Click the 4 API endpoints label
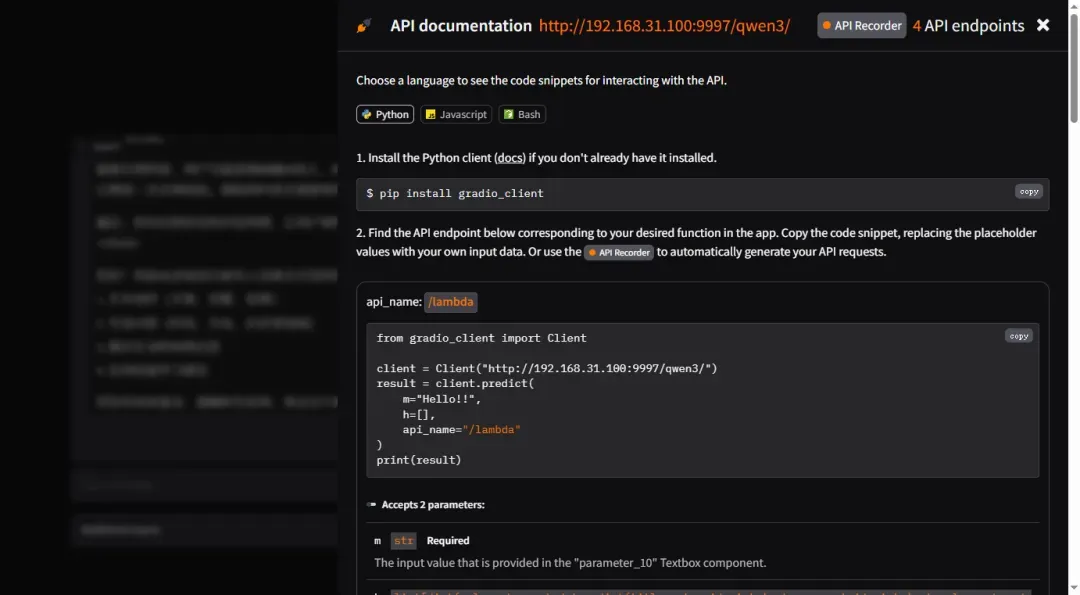This screenshot has width=1080, height=595. (968, 26)
